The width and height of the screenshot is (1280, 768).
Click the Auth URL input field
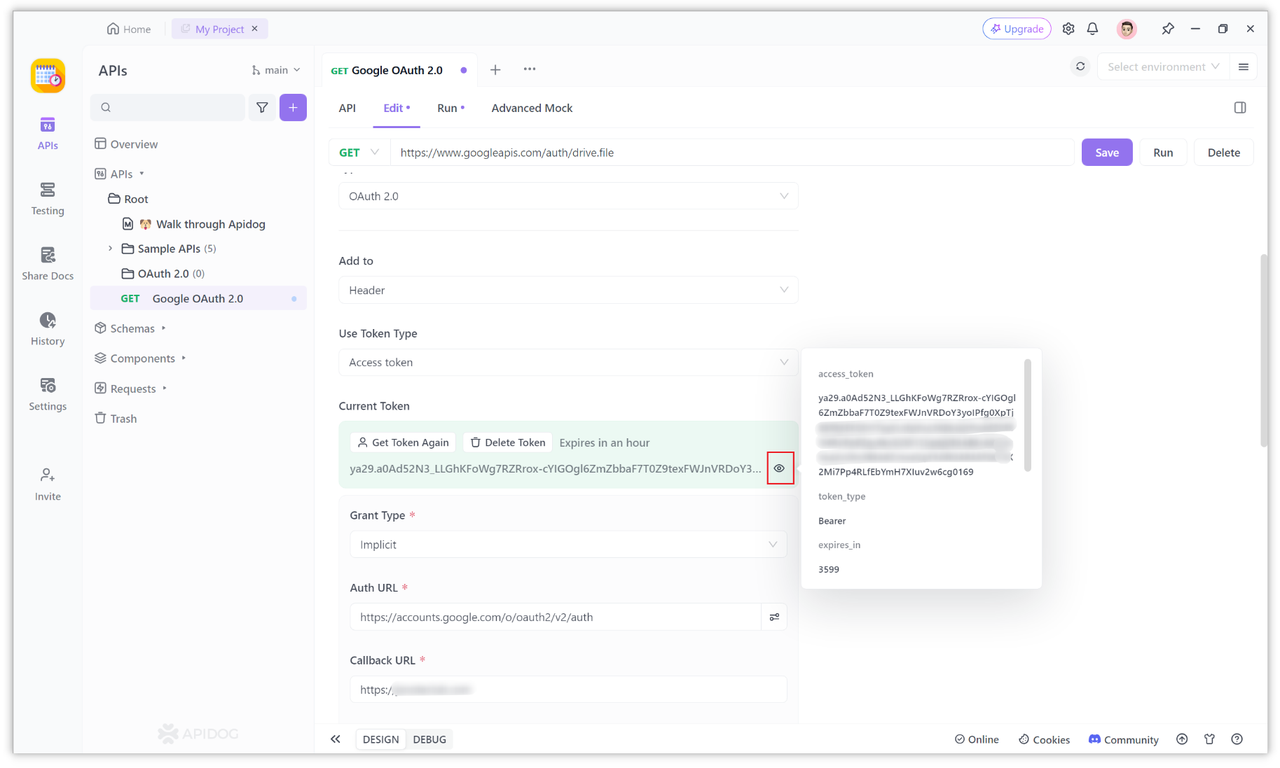coord(556,617)
